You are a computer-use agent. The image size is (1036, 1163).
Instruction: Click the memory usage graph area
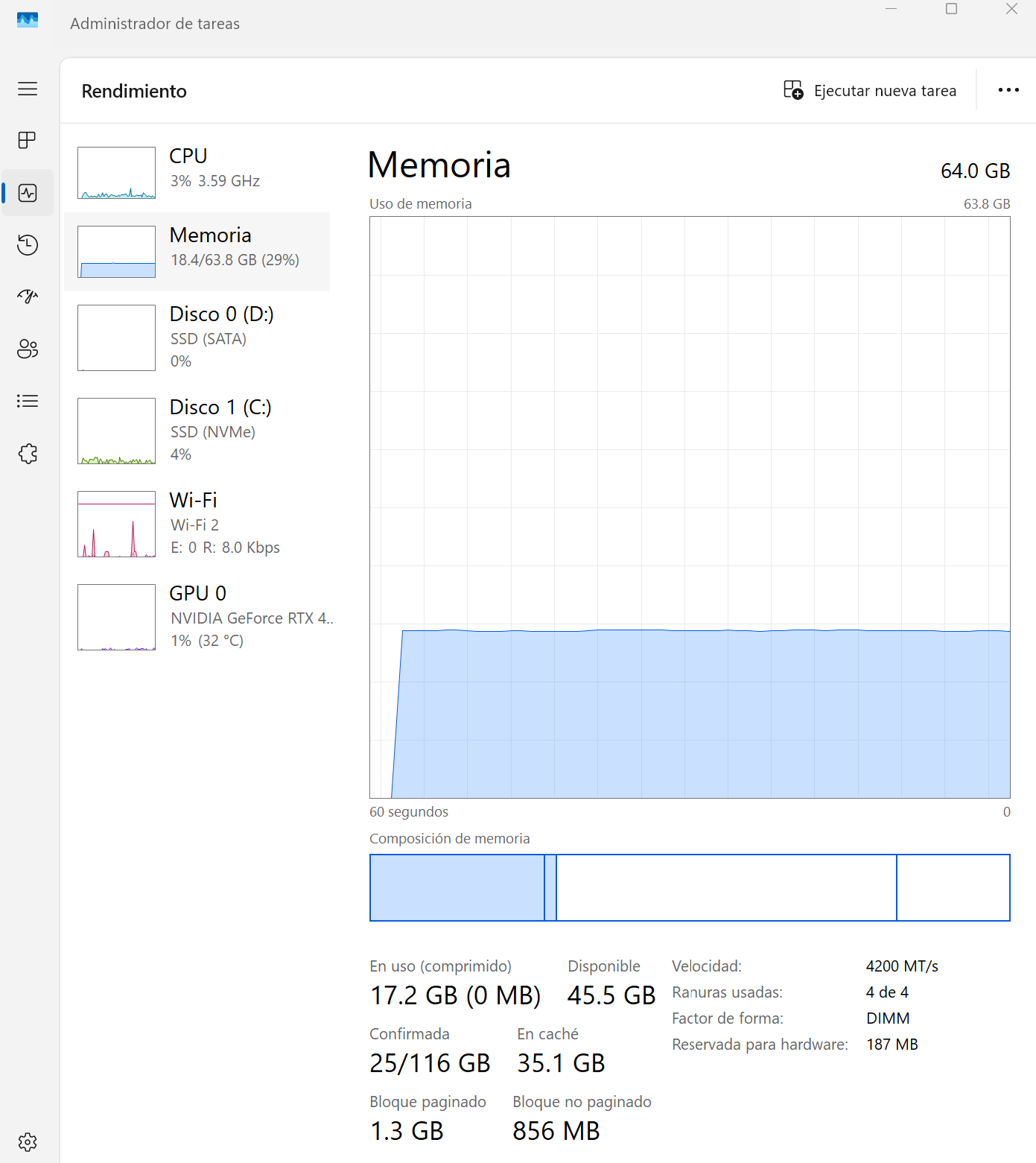(x=689, y=507)
